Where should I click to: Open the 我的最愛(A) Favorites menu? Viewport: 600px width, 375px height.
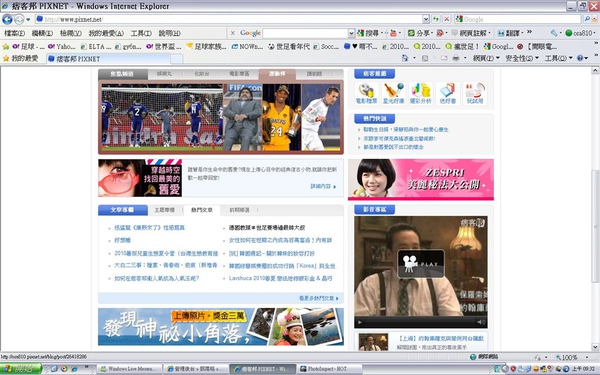(x=106, y=33)
